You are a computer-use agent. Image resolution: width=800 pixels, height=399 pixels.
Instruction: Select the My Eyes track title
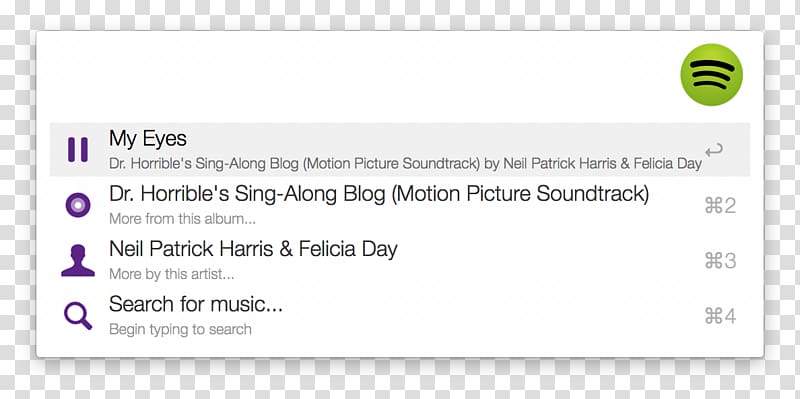coord(148,139)
